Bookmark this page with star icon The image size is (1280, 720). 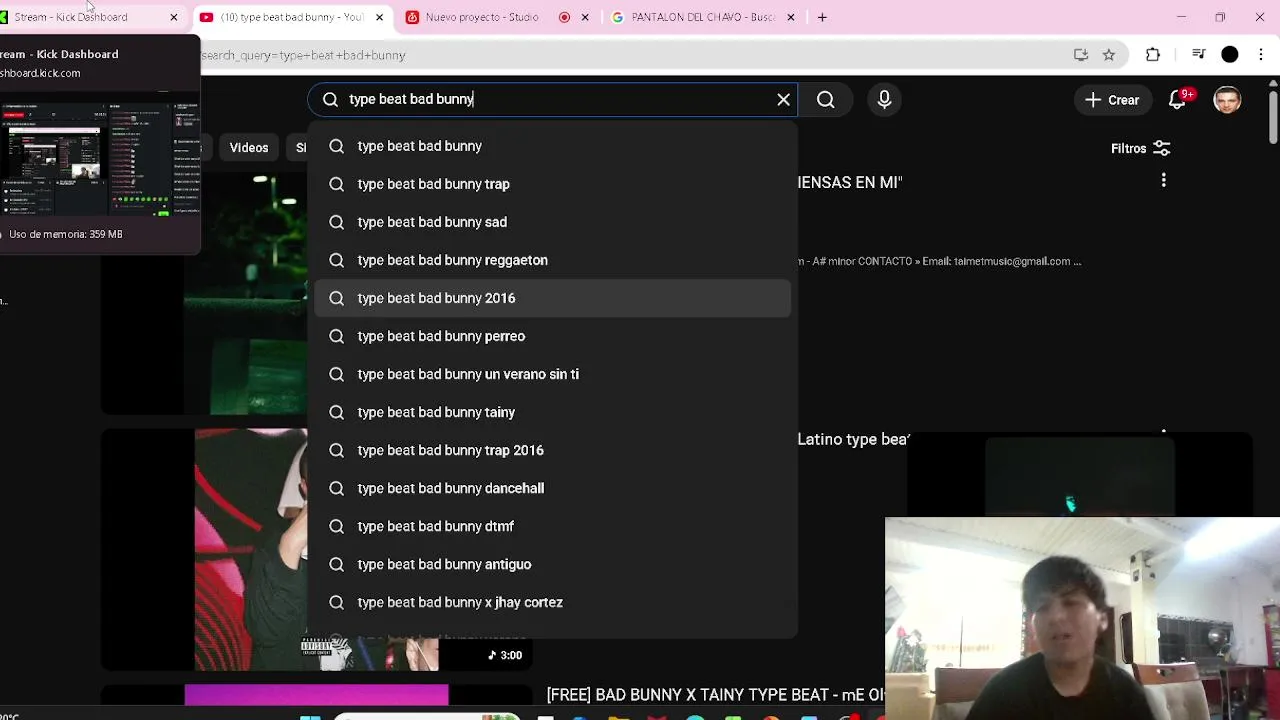pyautogui.click(x=1109, y=55)
